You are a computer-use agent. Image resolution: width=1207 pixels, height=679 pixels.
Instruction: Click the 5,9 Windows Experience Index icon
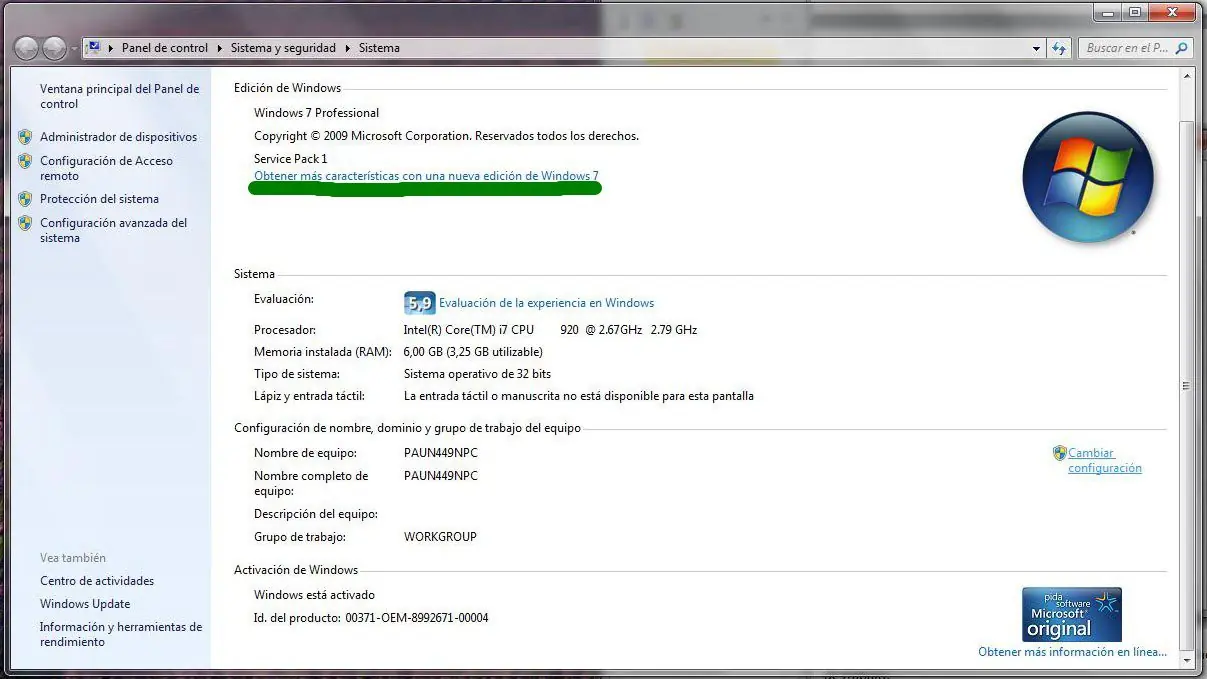point(419,302)
